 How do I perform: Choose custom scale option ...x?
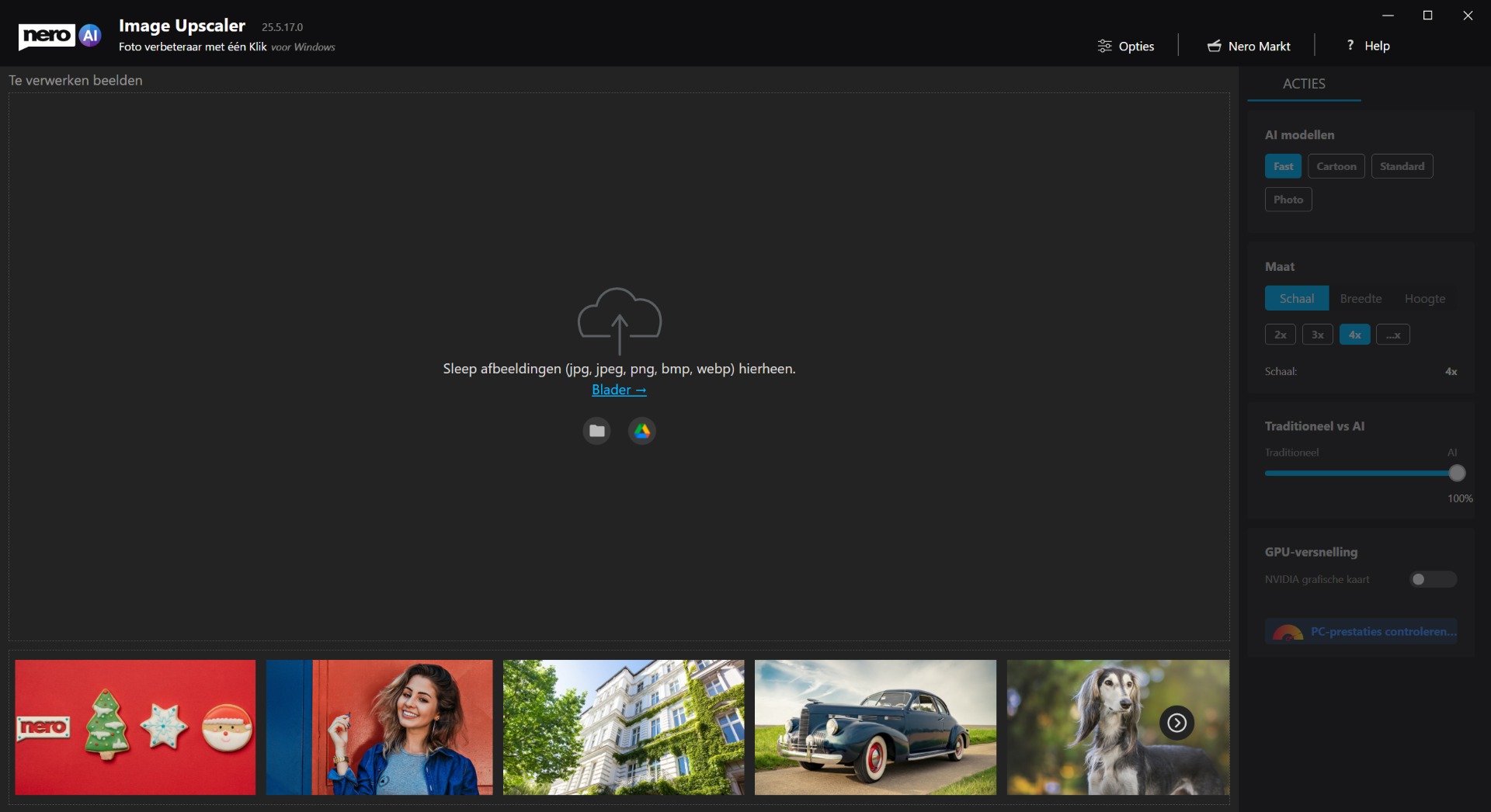(x=1392, y=335)
